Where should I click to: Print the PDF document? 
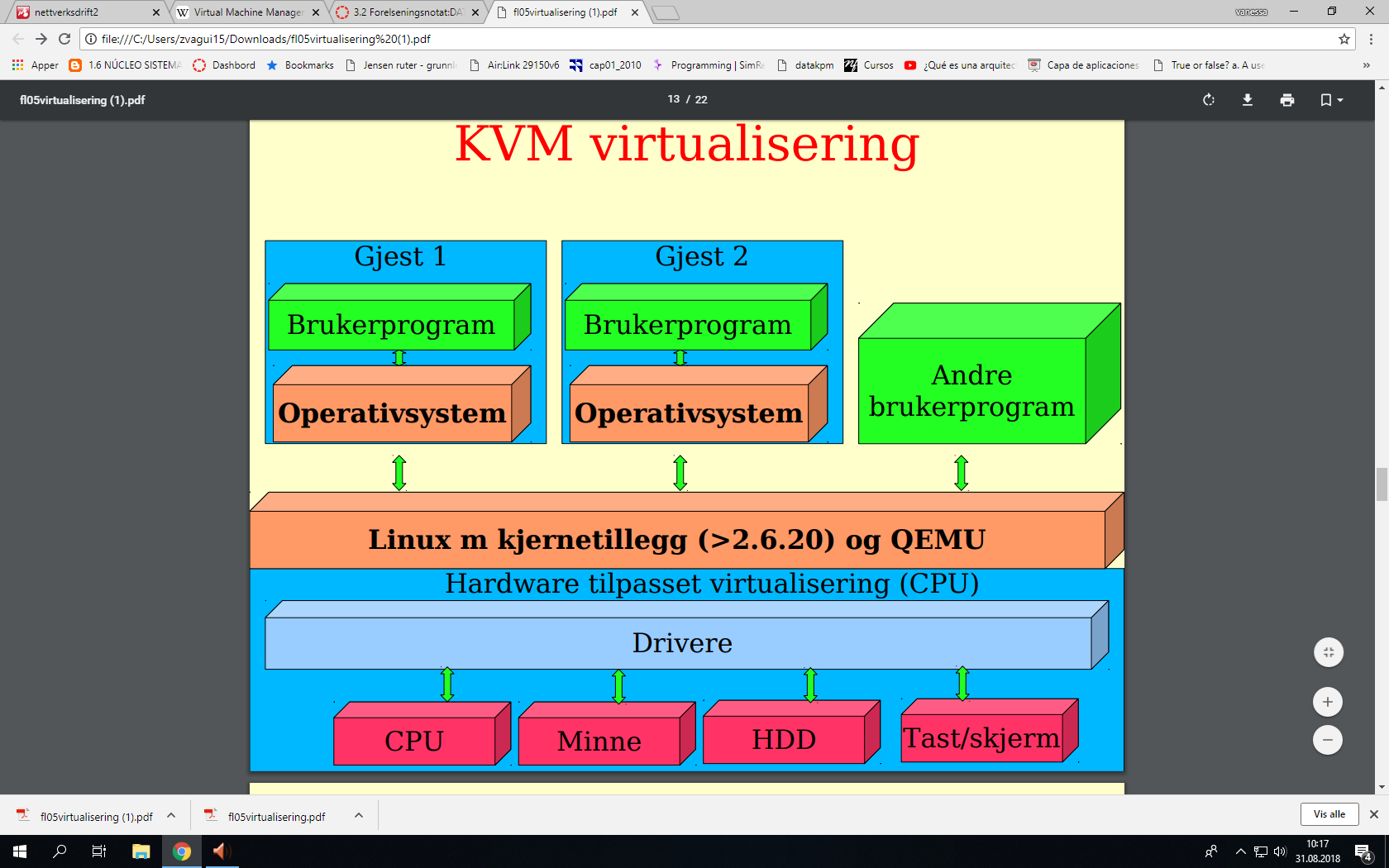(x=1287, y=100)
